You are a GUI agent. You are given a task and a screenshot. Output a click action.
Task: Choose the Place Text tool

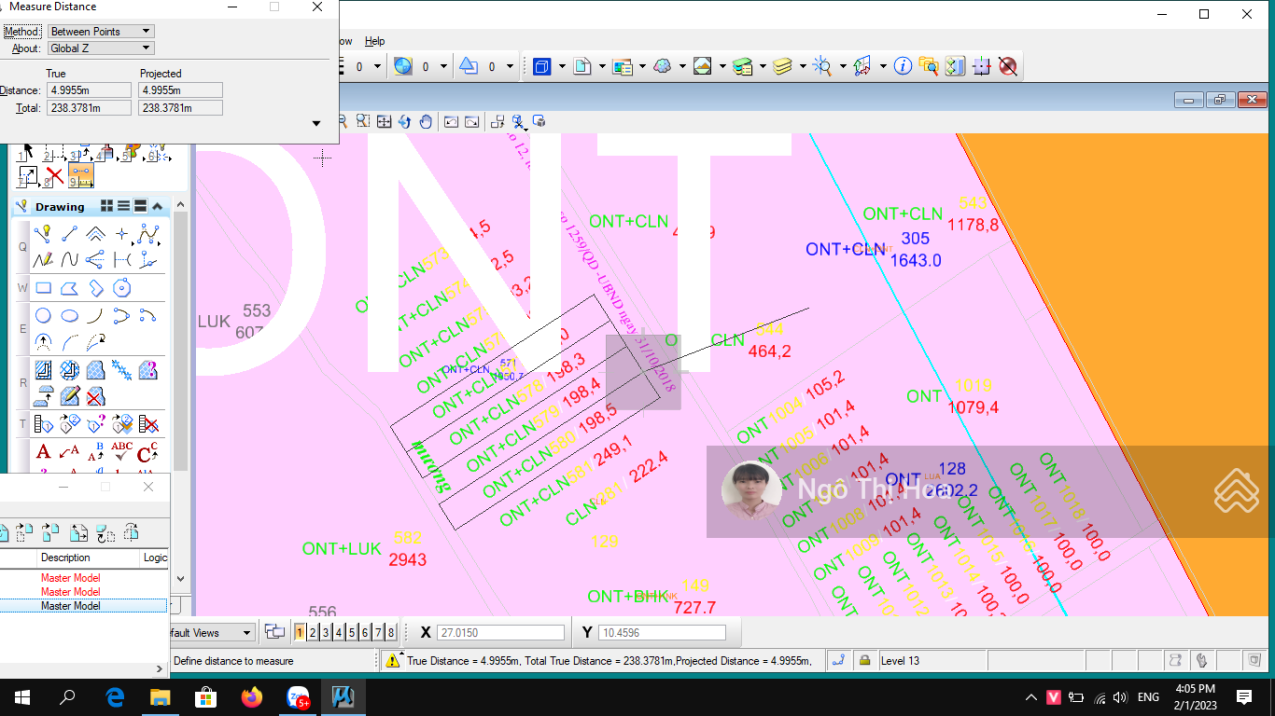[43, 451]
